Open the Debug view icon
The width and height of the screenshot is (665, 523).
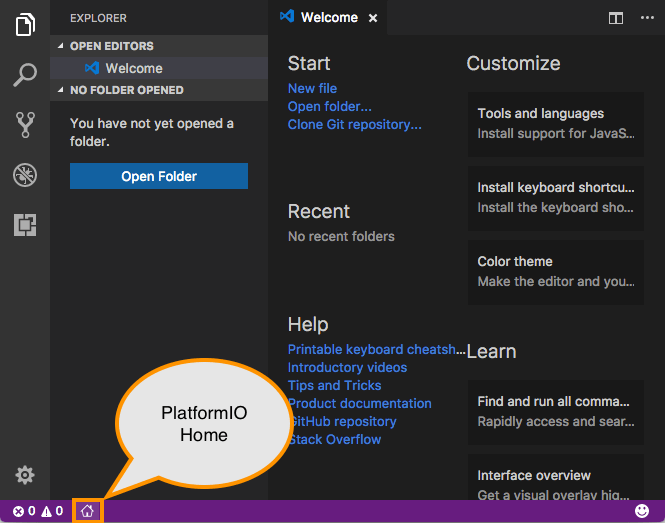point(25,175)
